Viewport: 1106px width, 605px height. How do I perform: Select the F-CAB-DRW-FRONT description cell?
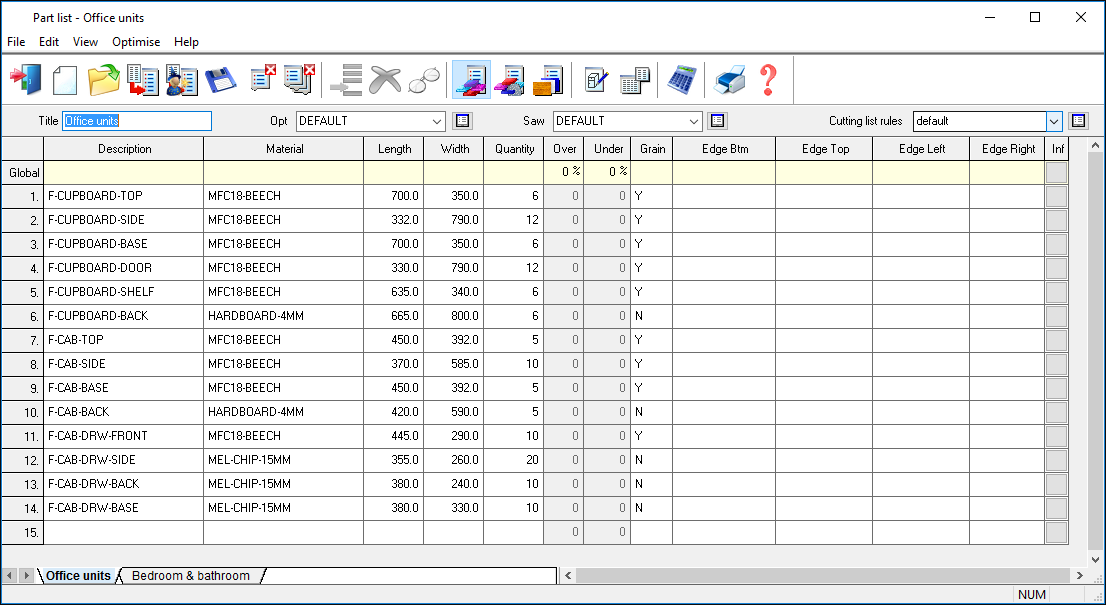click(x=123, y=436)
